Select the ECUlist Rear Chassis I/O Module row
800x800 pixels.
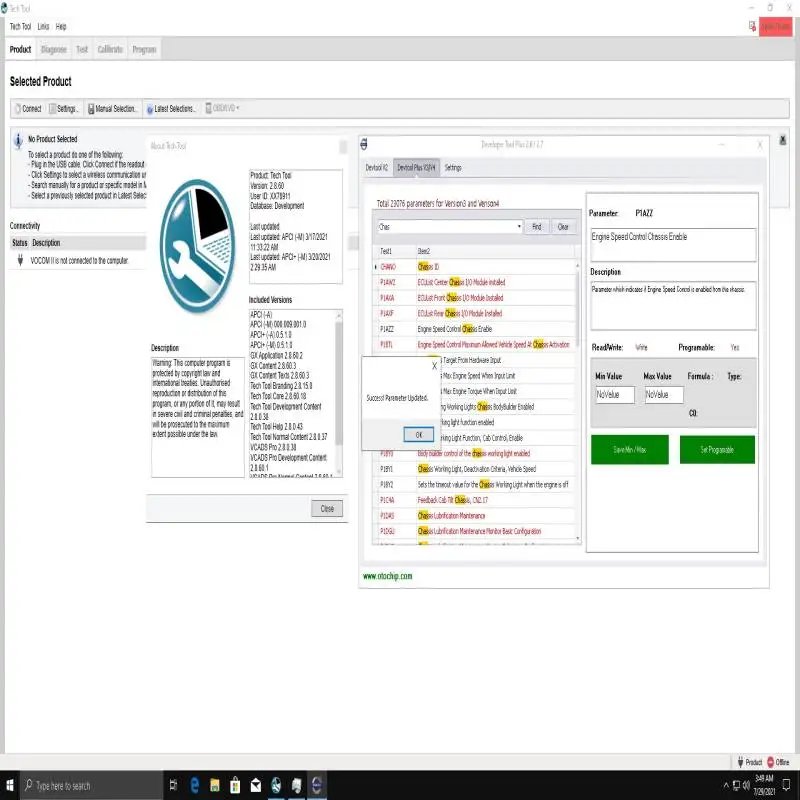click(x=474, y=313)
